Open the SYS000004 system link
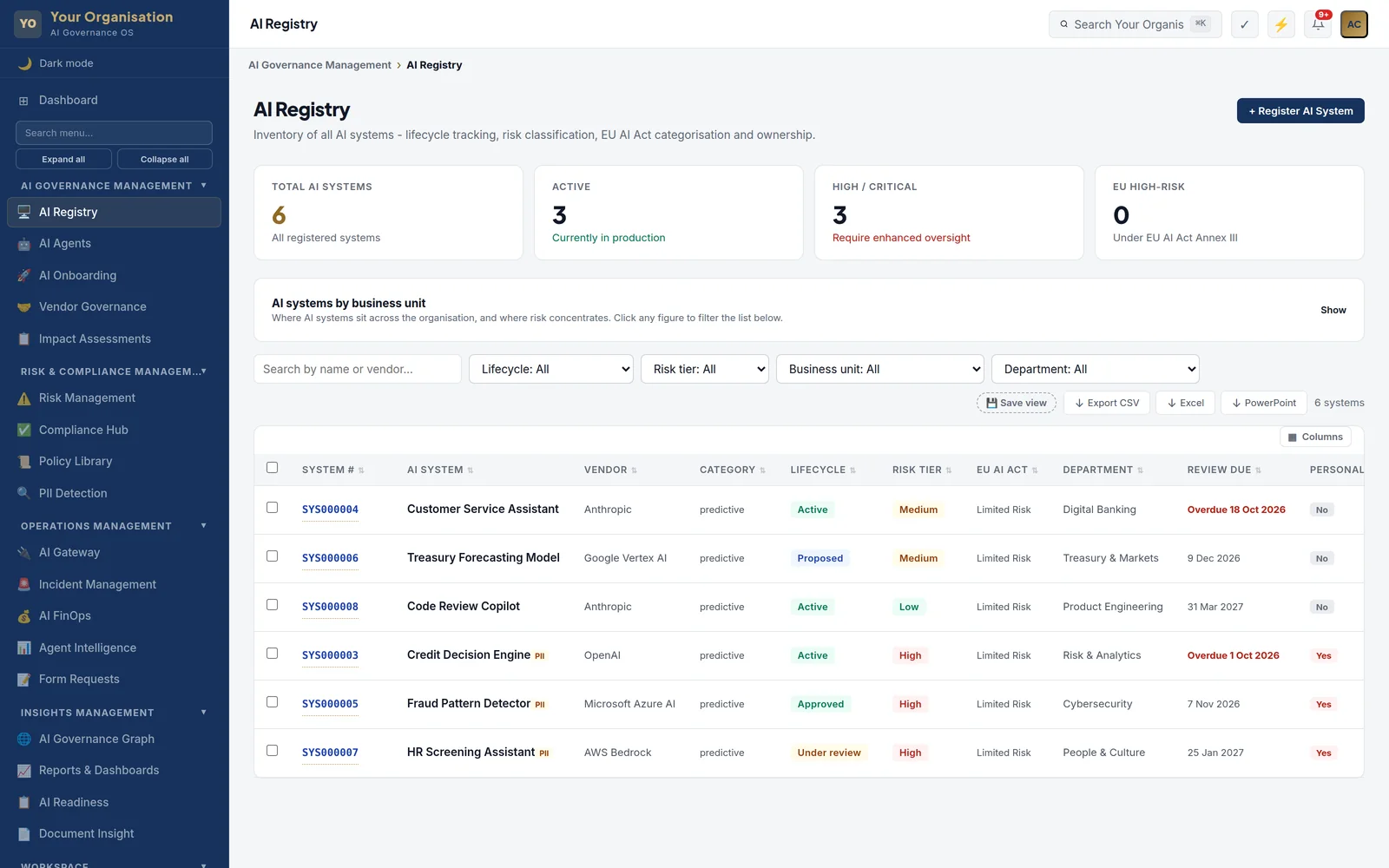The height and width of the screenshot is (868, 1389). coord(330,510)
